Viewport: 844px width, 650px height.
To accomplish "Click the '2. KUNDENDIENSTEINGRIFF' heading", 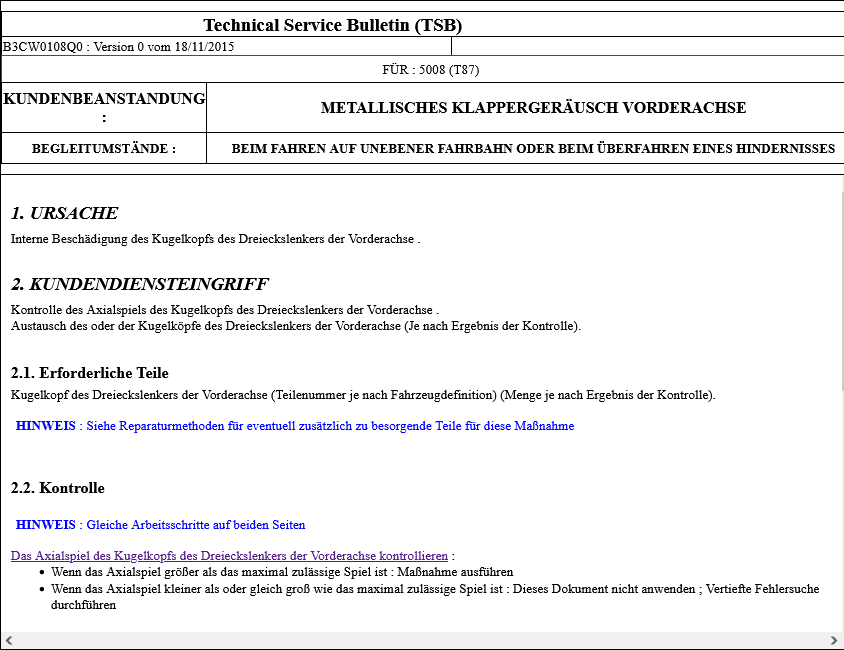I will click(139, 284).
